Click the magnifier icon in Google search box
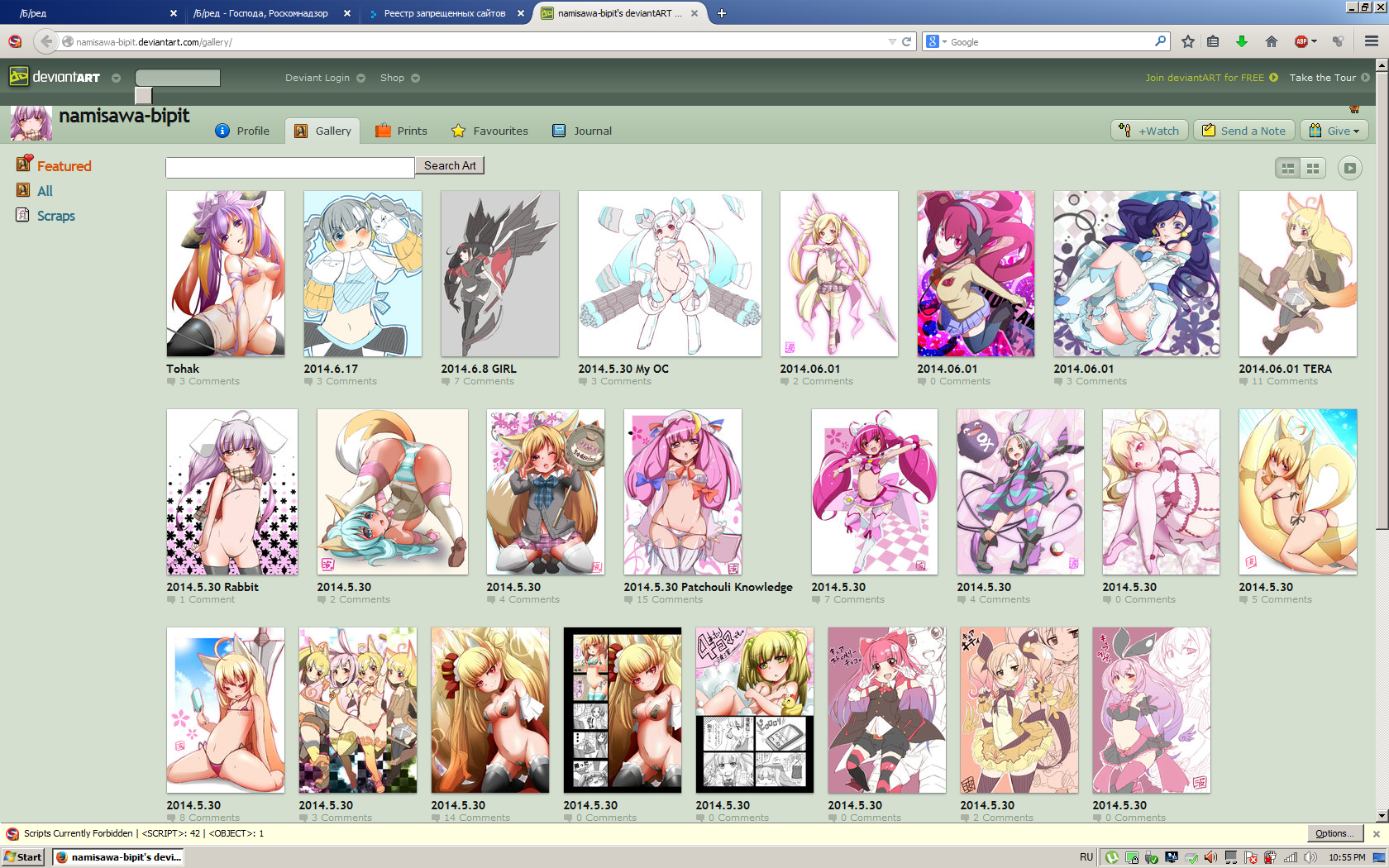1389x868 pixels. (x=1160, y=41)
